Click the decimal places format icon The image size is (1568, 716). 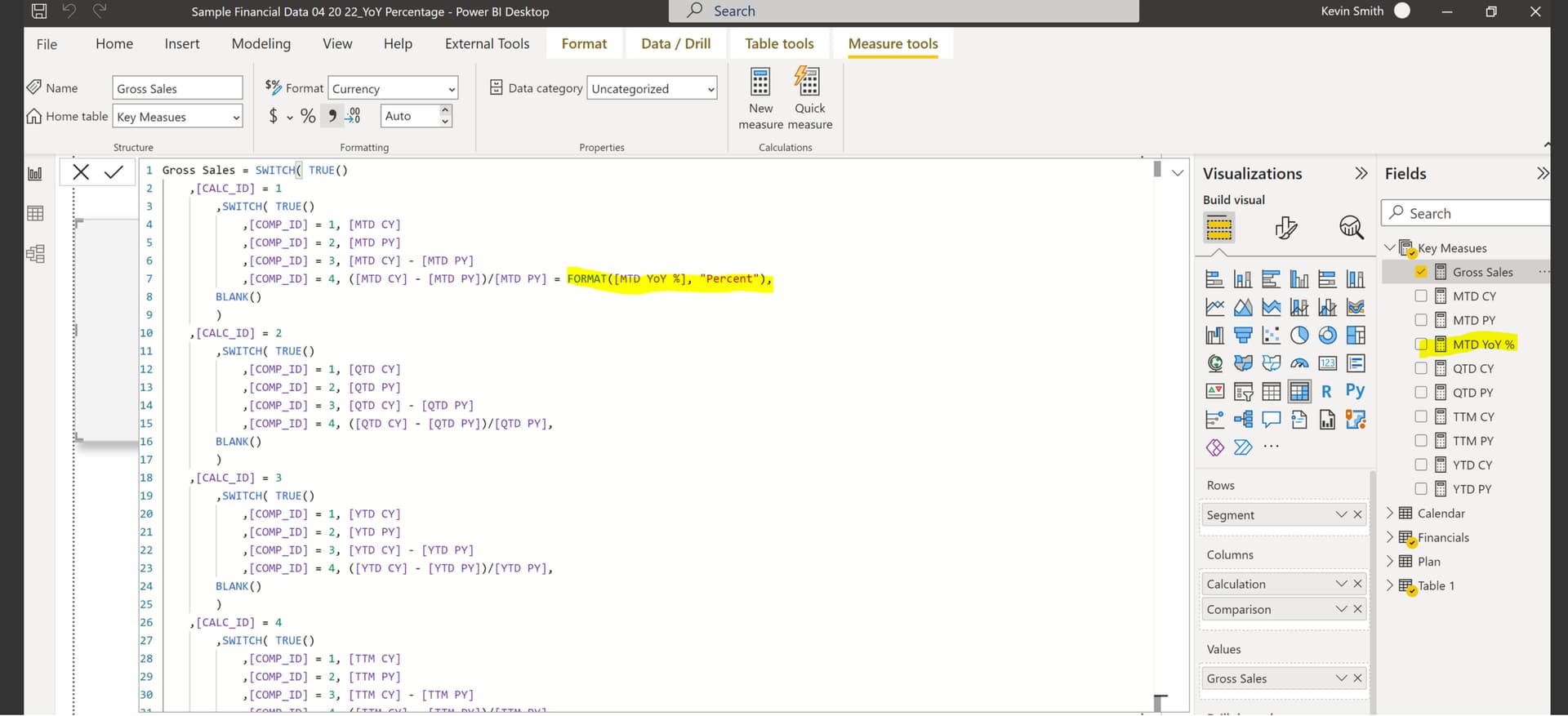coord(353,116)
